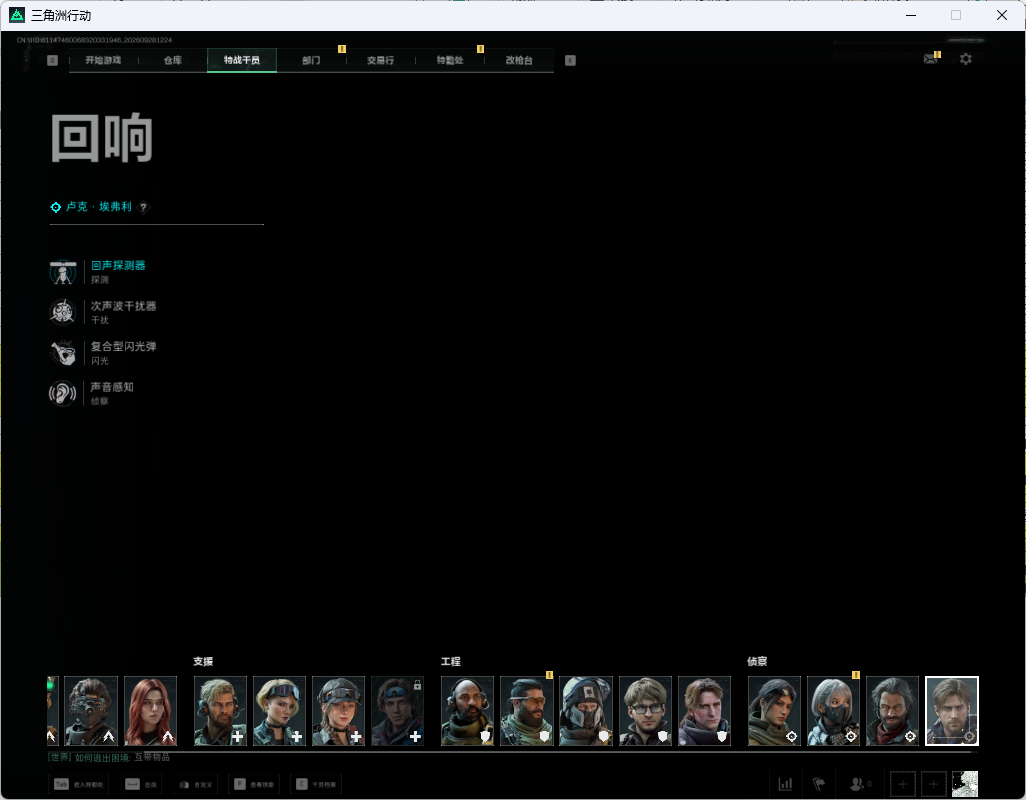
Task: Select the 特战干员 tab
Action: click(242, 60)
